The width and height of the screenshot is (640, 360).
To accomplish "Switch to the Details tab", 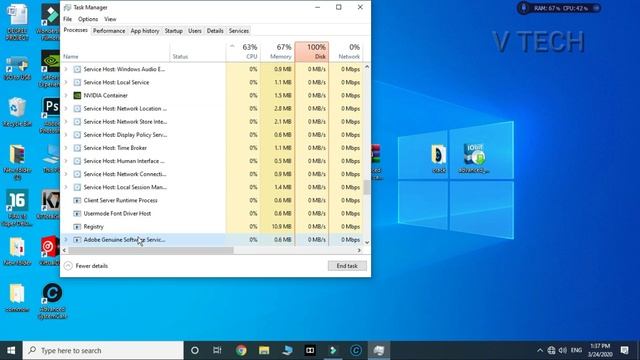I will click(215, 31).
